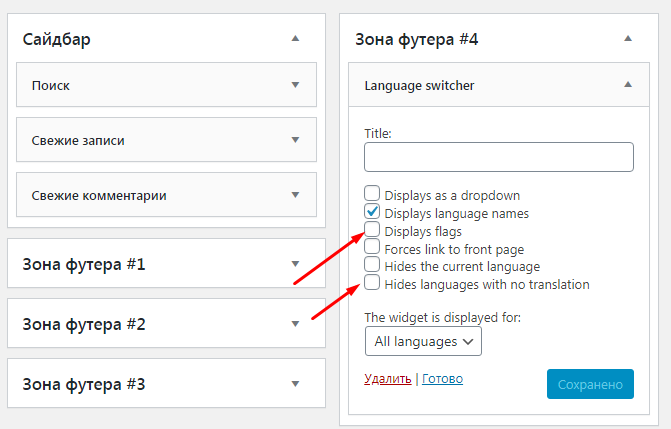Expand the Свежие записи widget arrow

click(295, 140)
